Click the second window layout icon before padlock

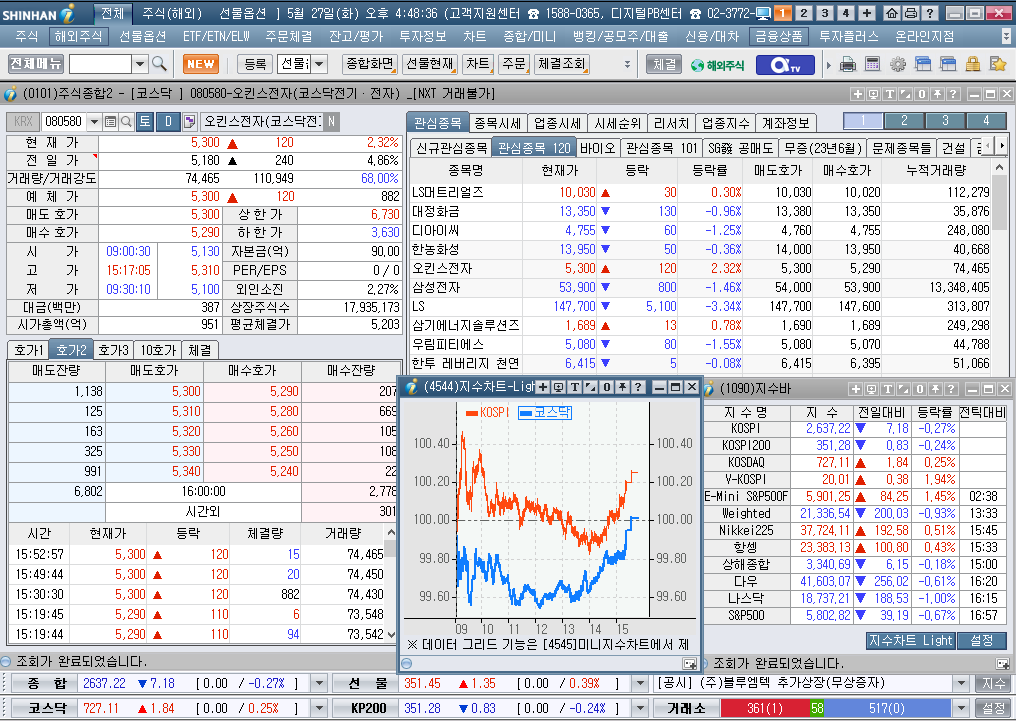click(x=948, y=64)
